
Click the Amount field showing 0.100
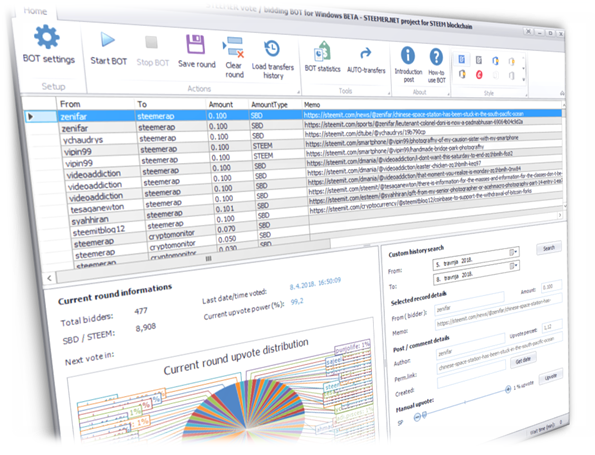551,287
